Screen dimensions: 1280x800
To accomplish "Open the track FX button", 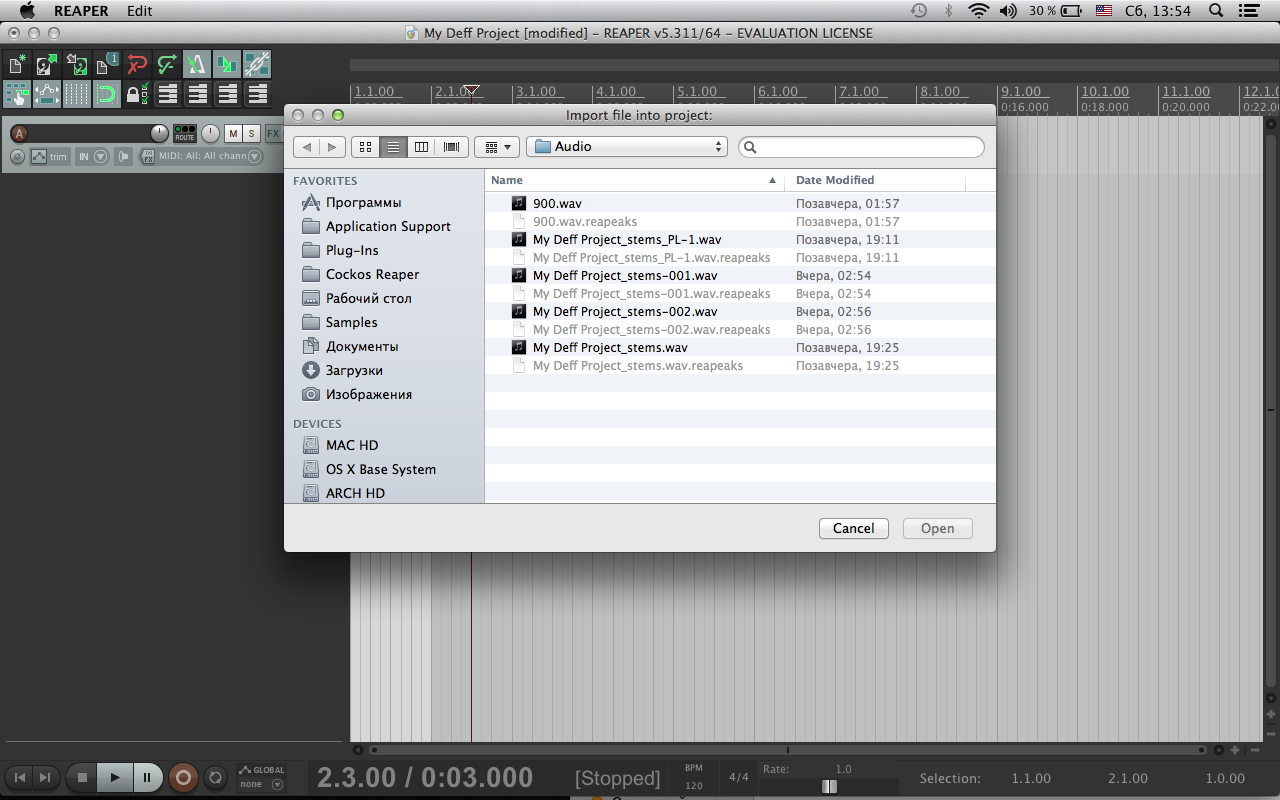I will point(273,134).
